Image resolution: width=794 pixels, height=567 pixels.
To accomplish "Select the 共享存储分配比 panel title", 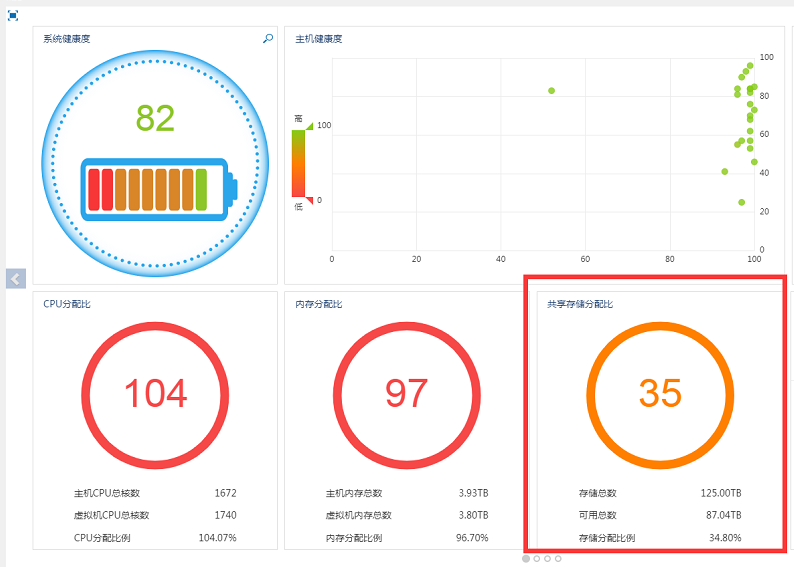I will [x=580, y=304].
